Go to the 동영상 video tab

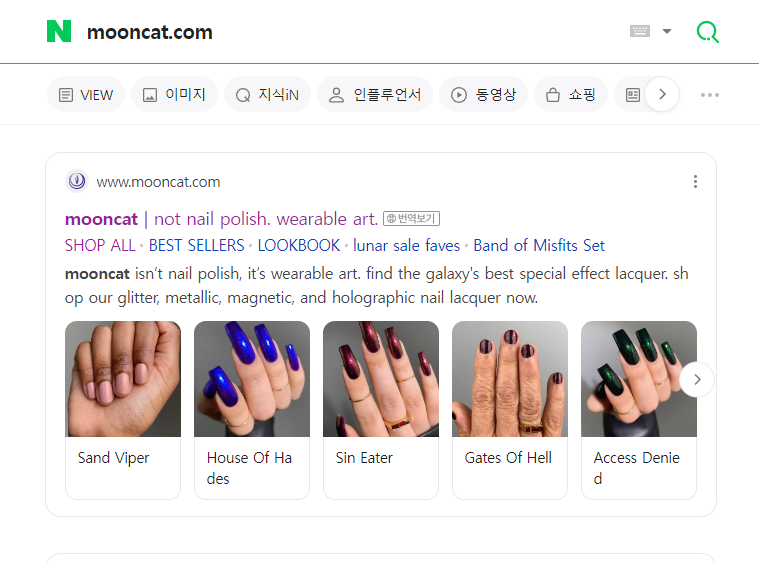(483, 94)
